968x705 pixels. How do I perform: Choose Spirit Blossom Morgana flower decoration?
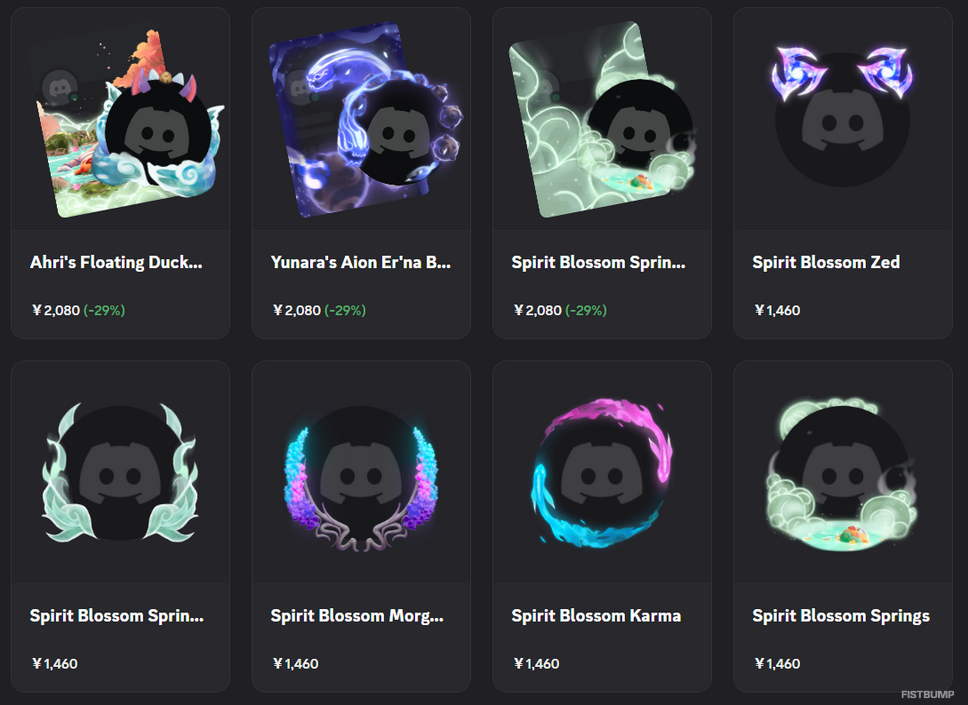[361, 477]
